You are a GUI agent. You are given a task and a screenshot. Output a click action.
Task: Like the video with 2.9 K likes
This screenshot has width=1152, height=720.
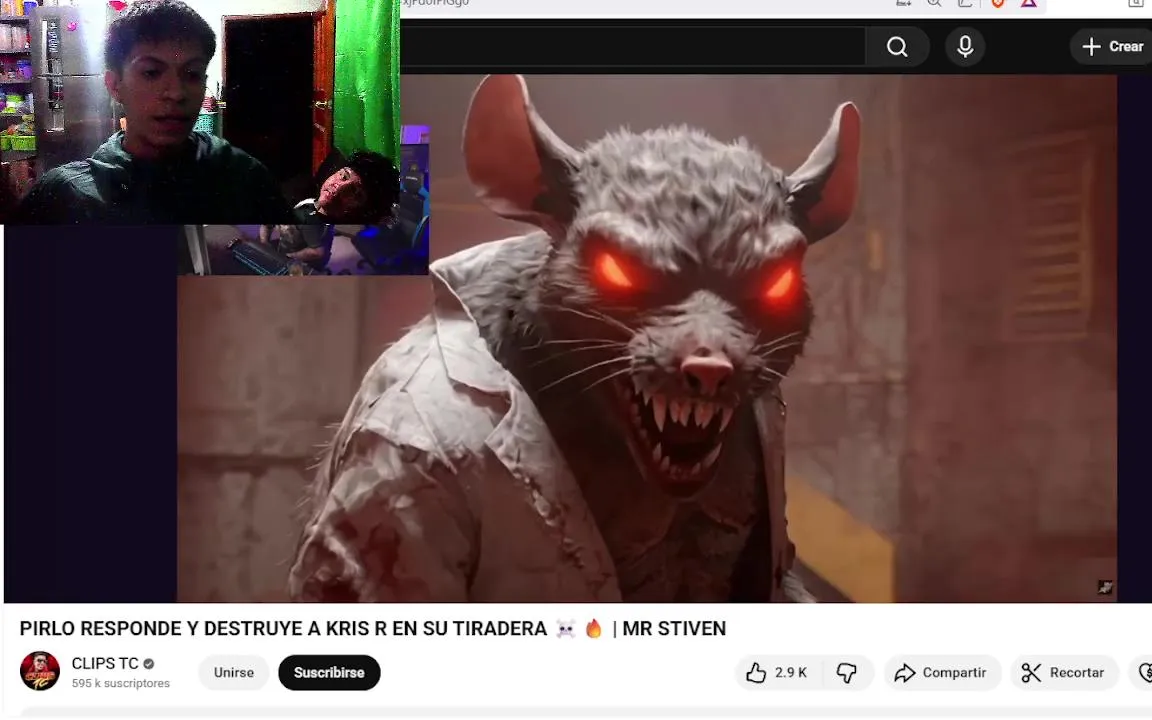coord(777,672)
